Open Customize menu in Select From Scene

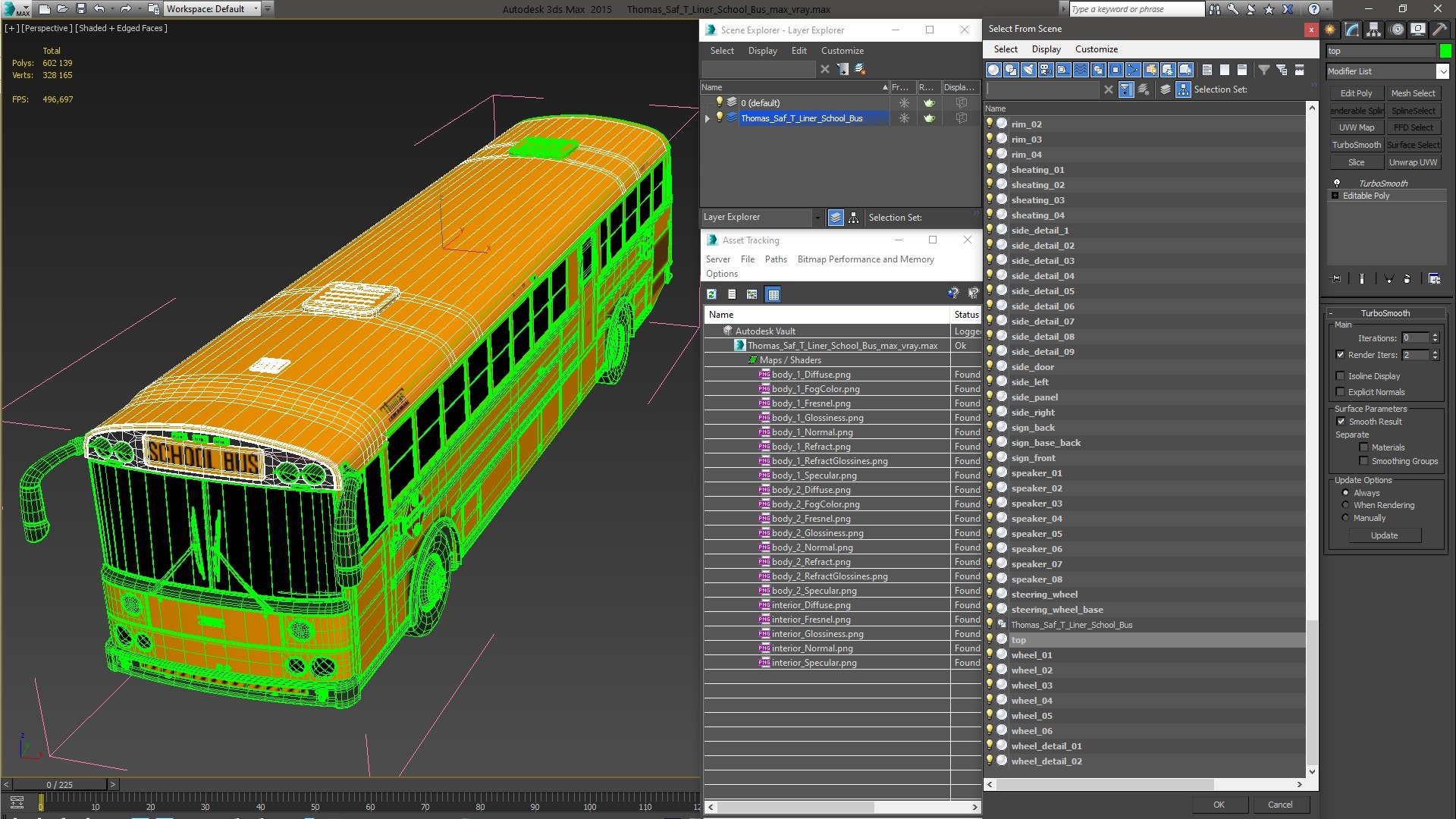[1096, 49]
